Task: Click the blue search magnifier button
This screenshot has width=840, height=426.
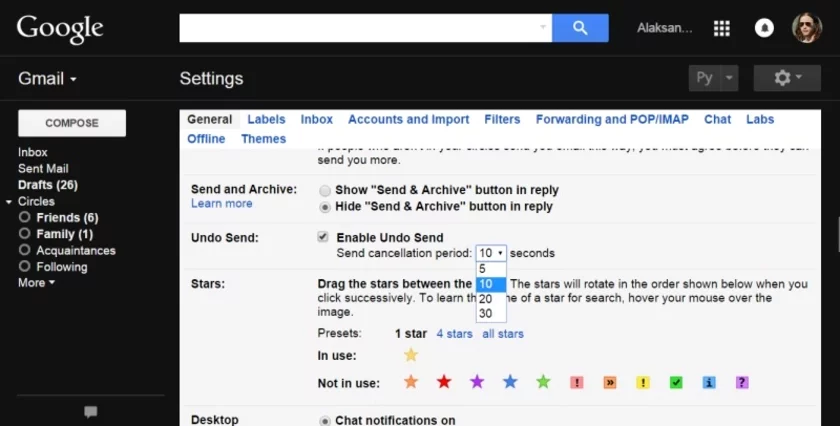Action: [580, 28]
